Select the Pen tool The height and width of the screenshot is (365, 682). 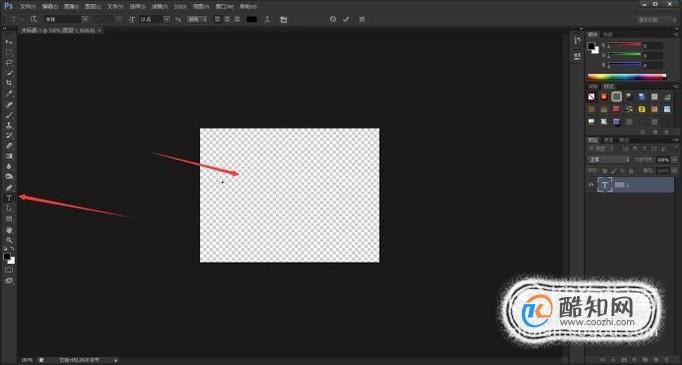pyautogui.click(x=9, y=188)
